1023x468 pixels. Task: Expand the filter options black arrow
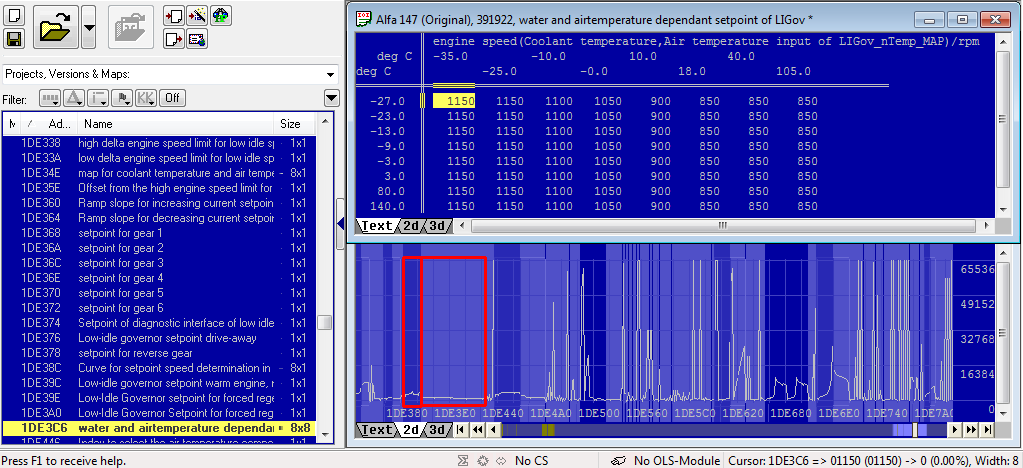pos(331,99)
